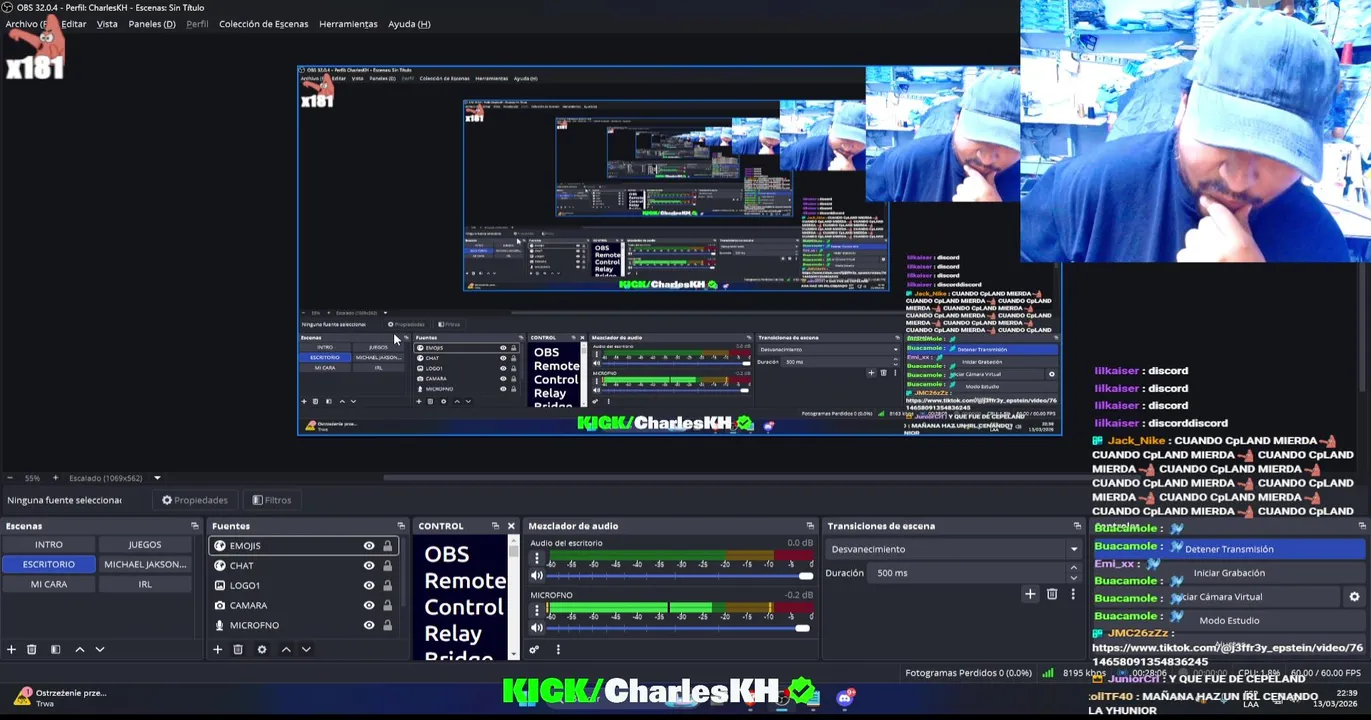Undock Transiciones de escena panel
1371x720 pixels.
click(1077, 526)
